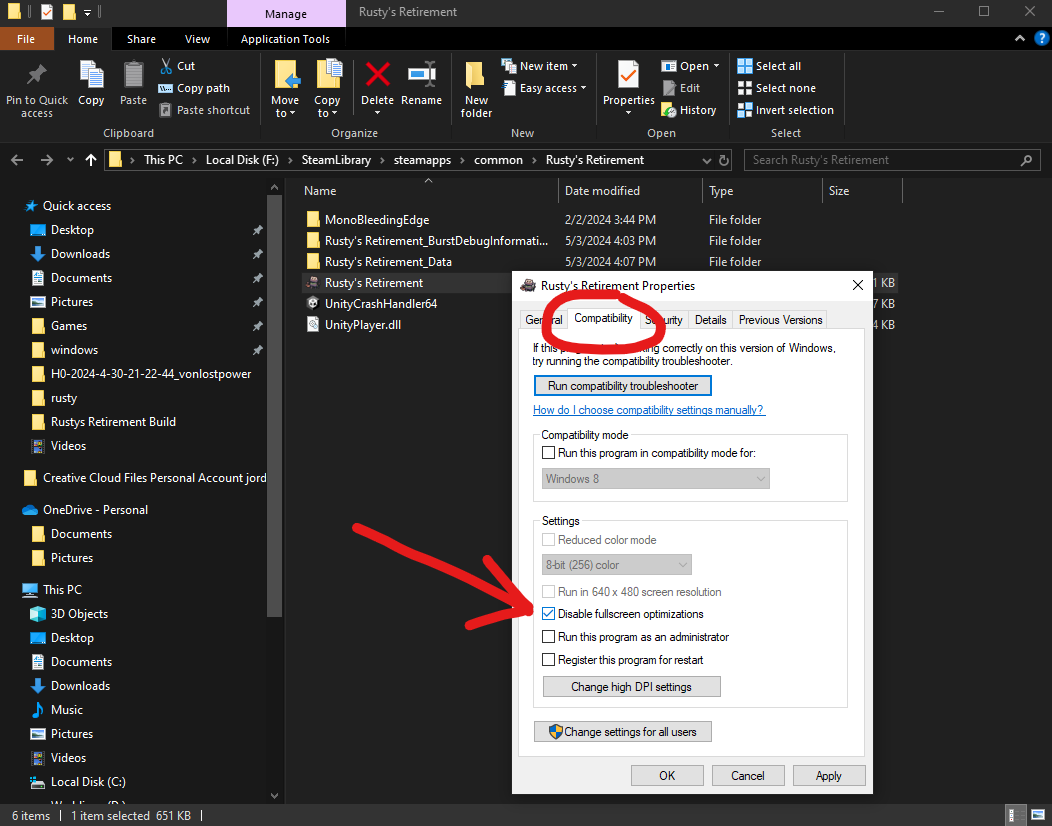1052x826 pixels.
Task: Sort by the Date modified column header
Action: pos(602,191)
